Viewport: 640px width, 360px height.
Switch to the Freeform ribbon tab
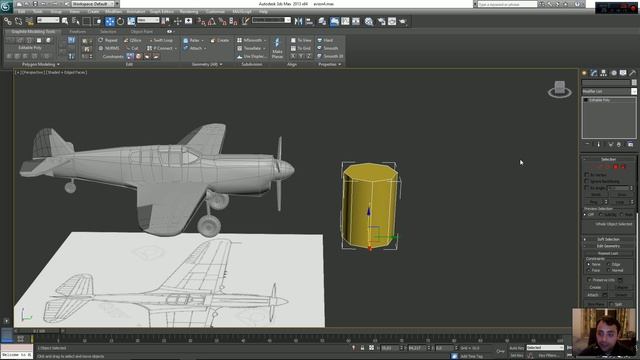[78, 31]
